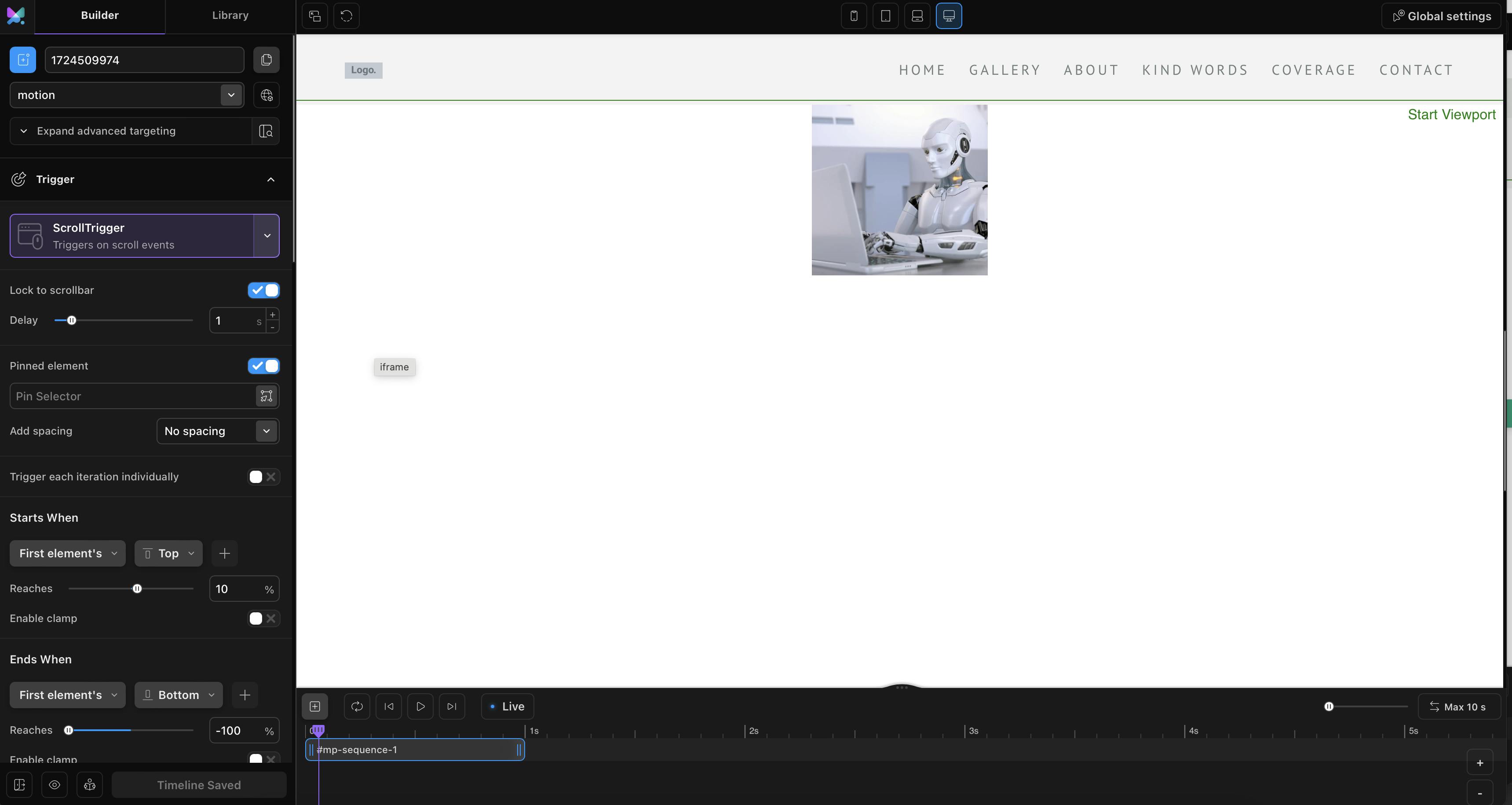Click the mobile device preview icon

854,16
